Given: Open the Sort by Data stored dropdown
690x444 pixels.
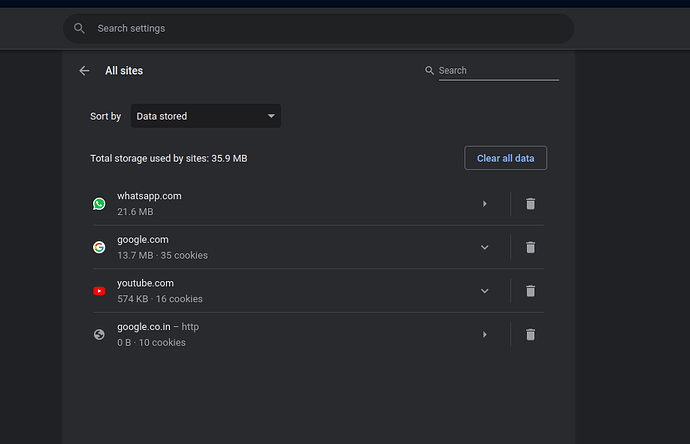Looking at the screenshot, I should point(206,116).
